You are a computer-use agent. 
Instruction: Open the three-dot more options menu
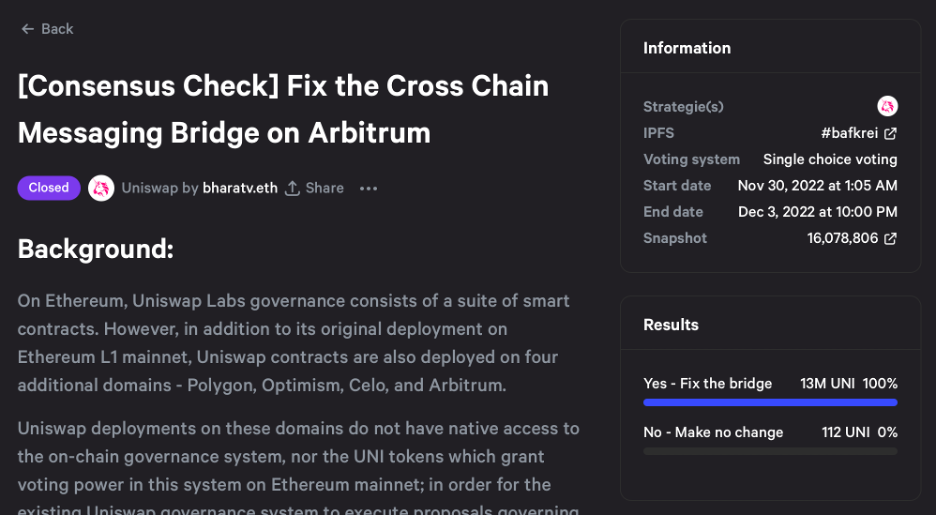coord(368,188)
